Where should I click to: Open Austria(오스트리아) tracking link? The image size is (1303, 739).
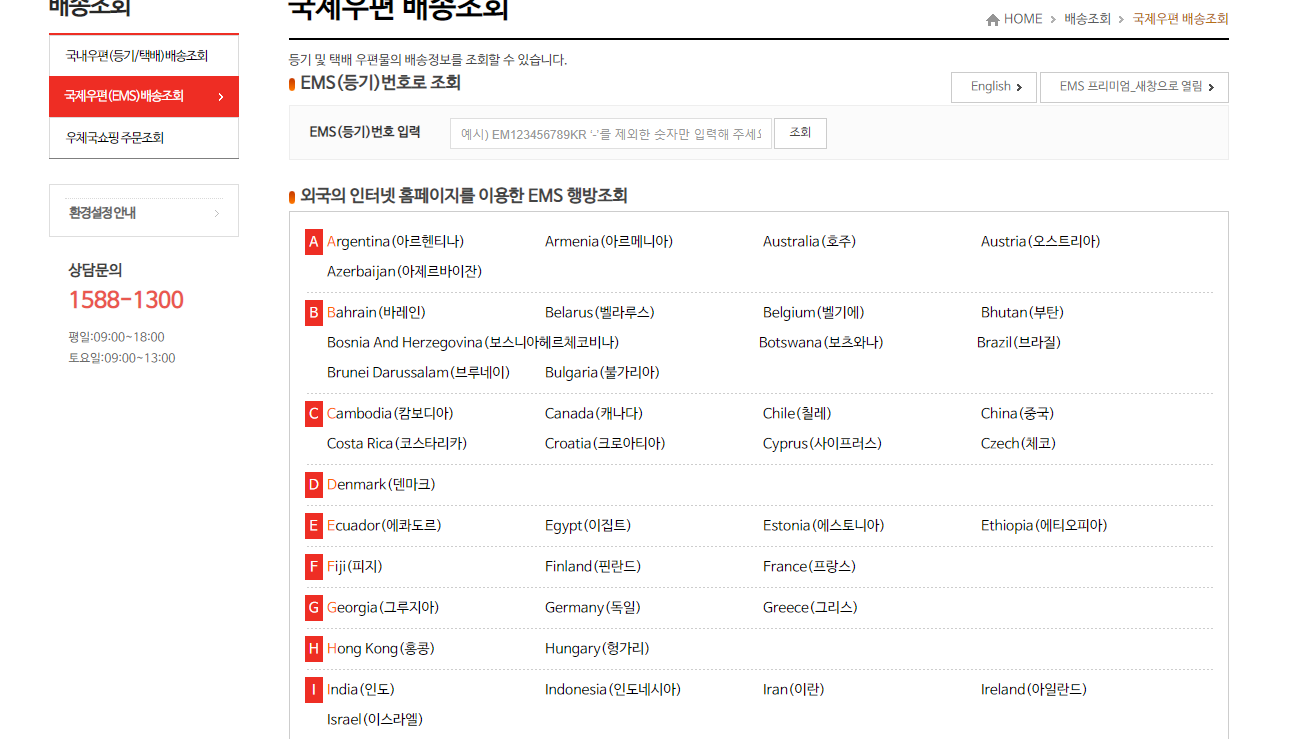tap(1041, 242)
